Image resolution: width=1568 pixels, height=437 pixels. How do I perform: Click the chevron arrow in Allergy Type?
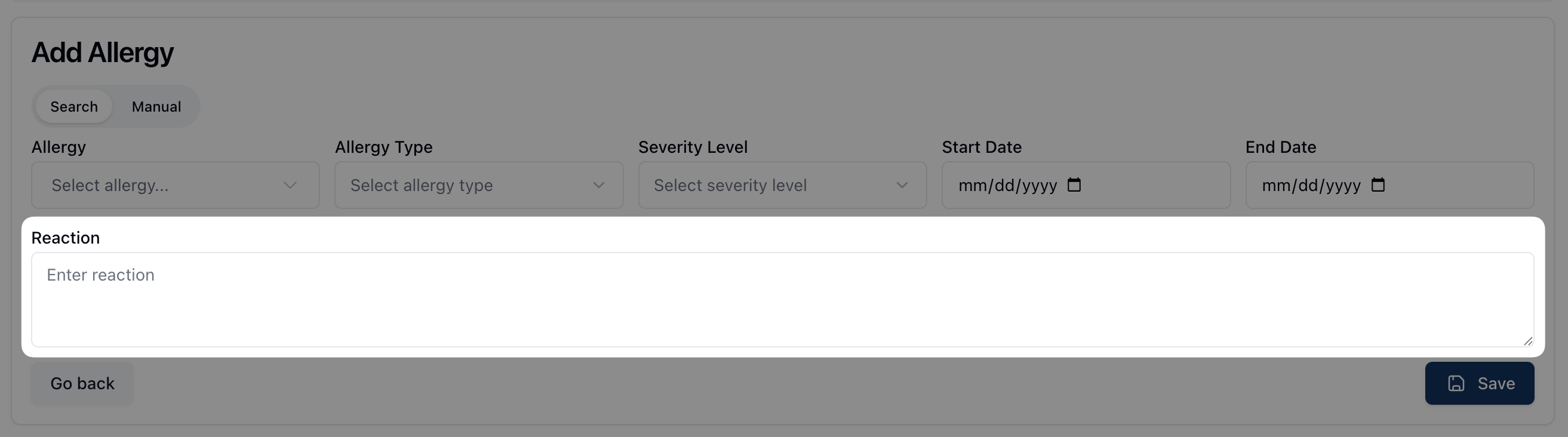pos(599,185)
